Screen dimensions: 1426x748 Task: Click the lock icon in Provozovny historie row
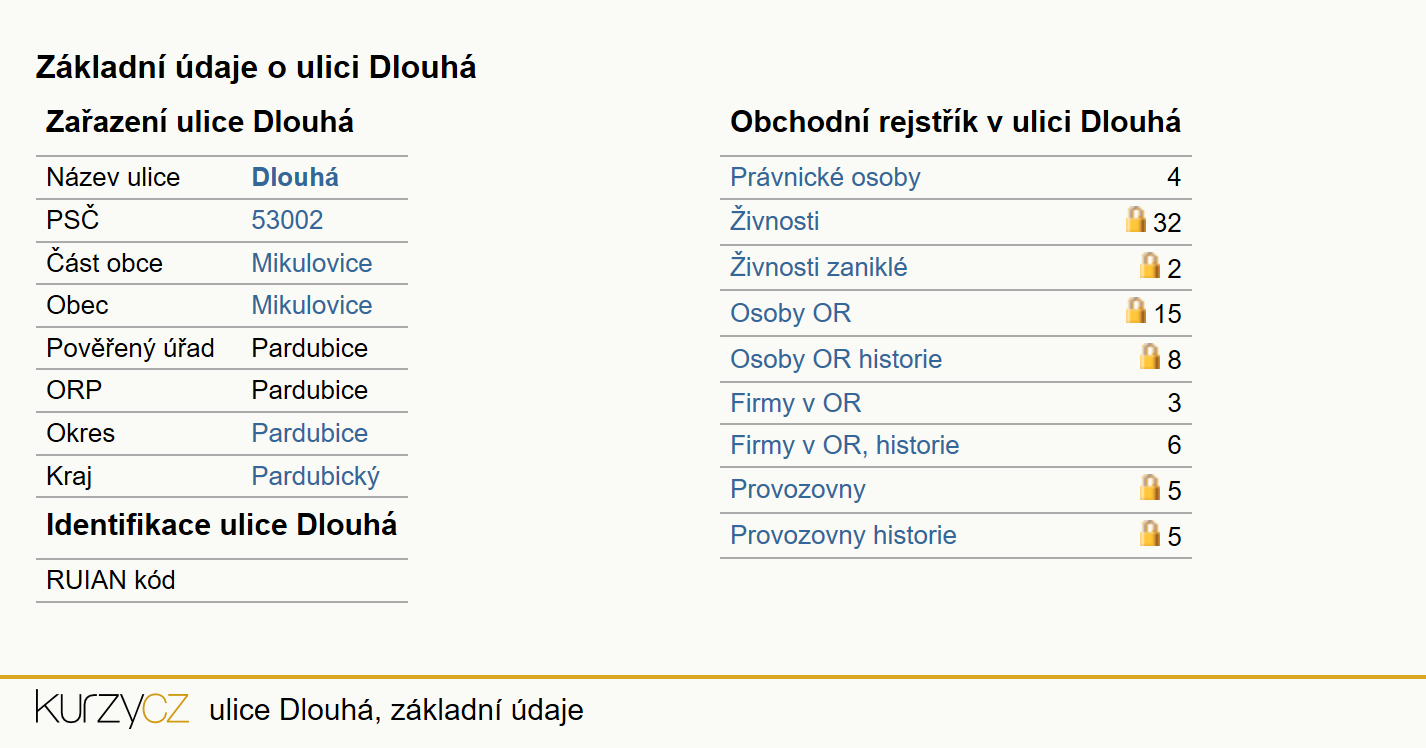click(1150, 533)
